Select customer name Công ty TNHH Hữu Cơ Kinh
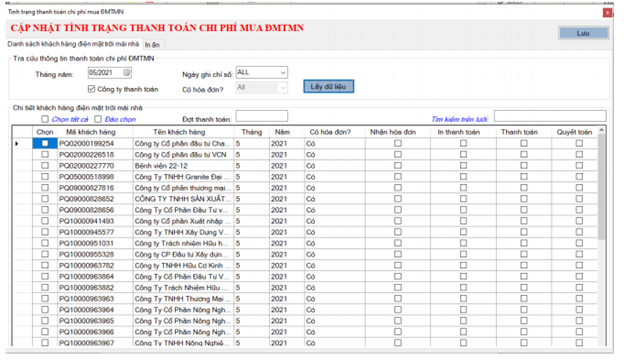624x360 pixels. tap(182, 265)
